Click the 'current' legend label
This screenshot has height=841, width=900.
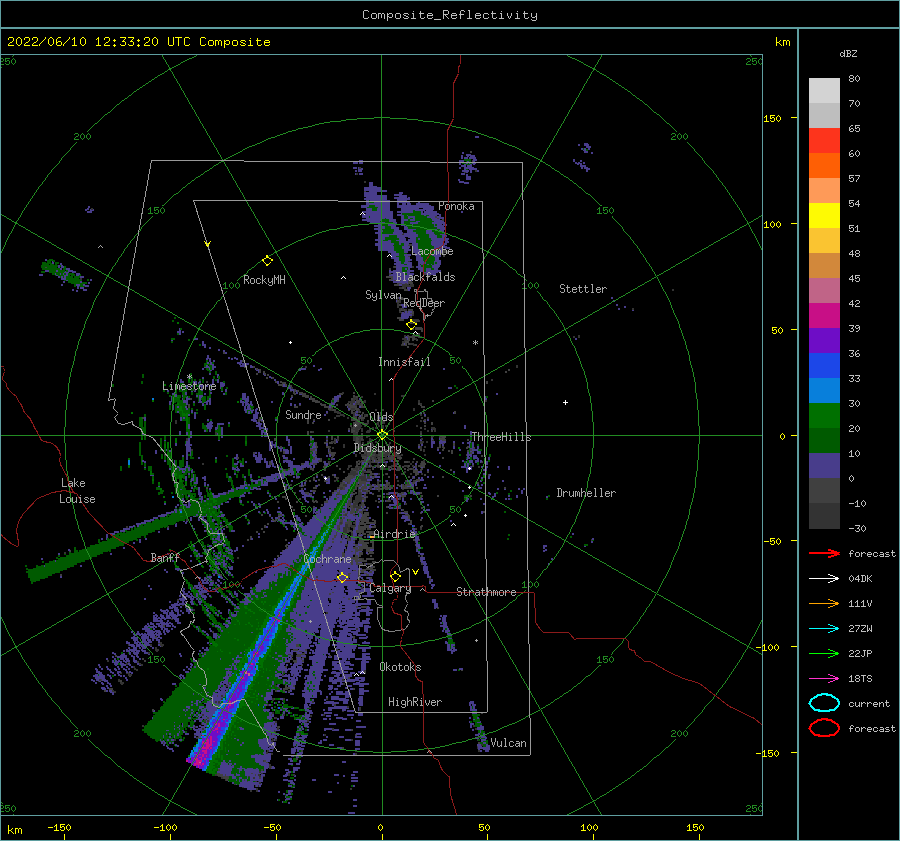869,703
